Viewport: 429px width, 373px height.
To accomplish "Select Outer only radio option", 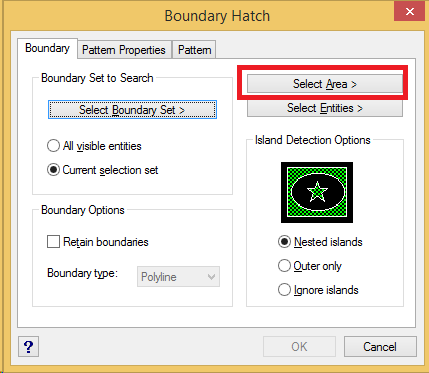I will tap(310, 266).
